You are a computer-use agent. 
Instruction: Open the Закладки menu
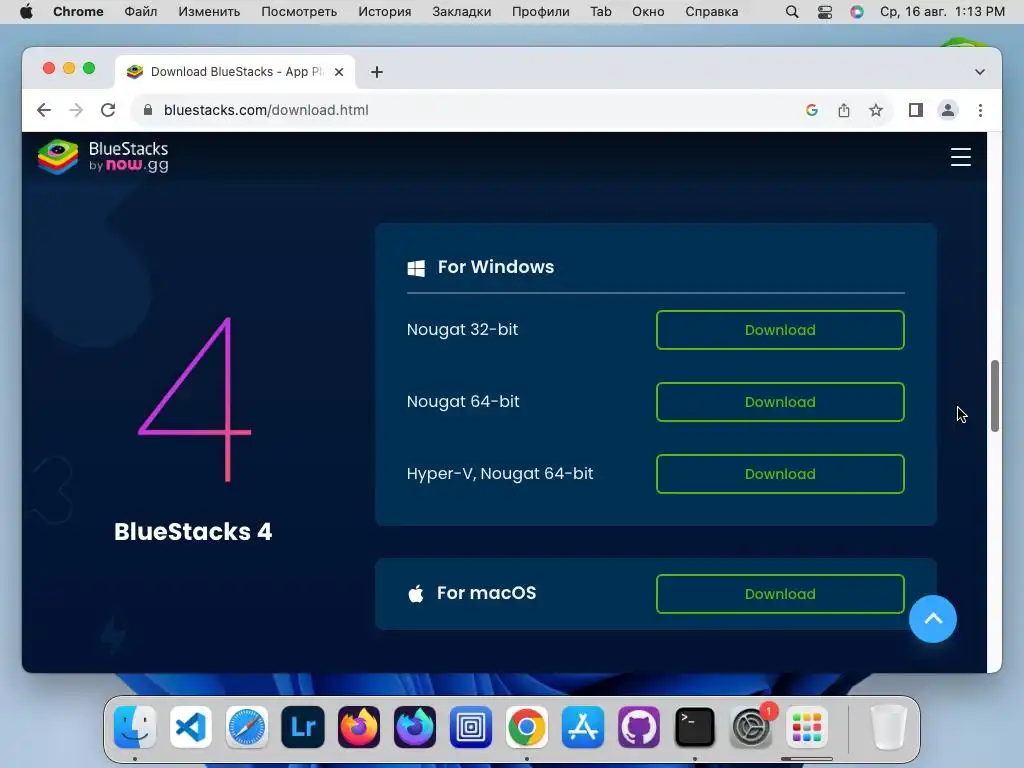click(x=462, y=12)
